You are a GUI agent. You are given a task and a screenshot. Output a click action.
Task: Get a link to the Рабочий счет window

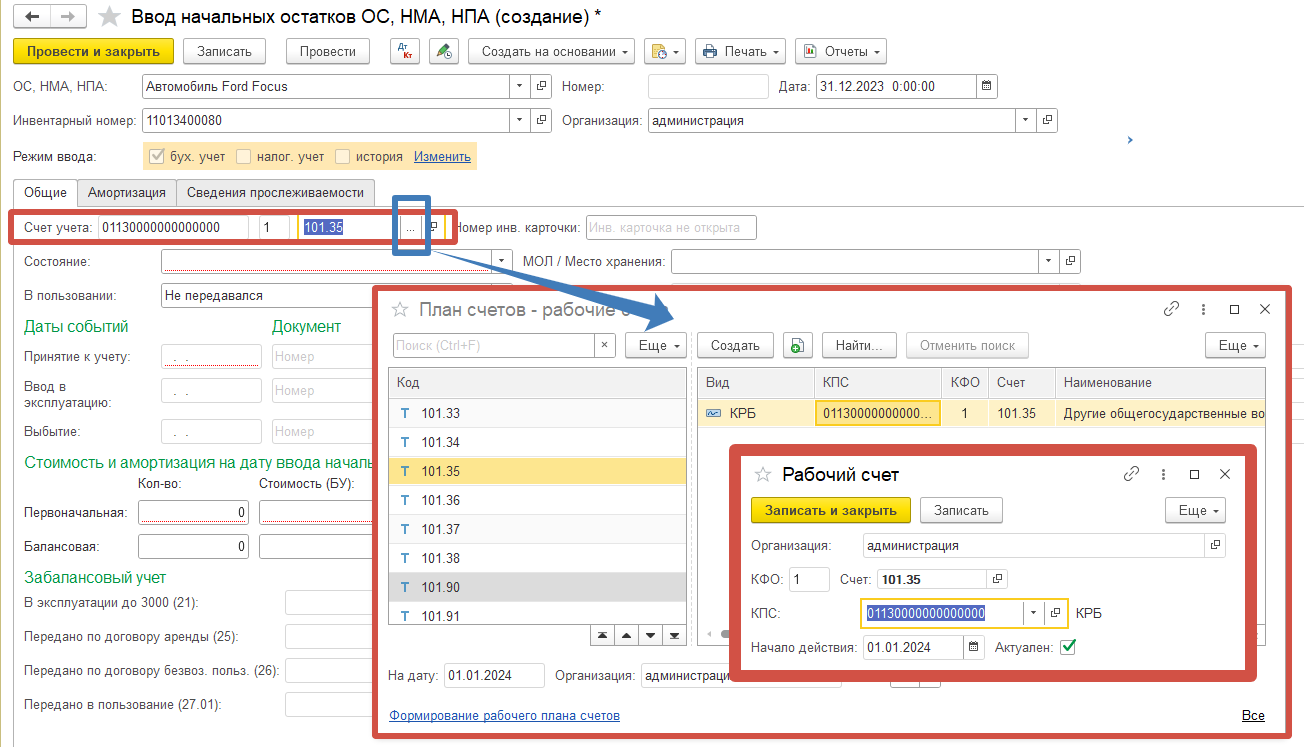tap(1132, 474)
